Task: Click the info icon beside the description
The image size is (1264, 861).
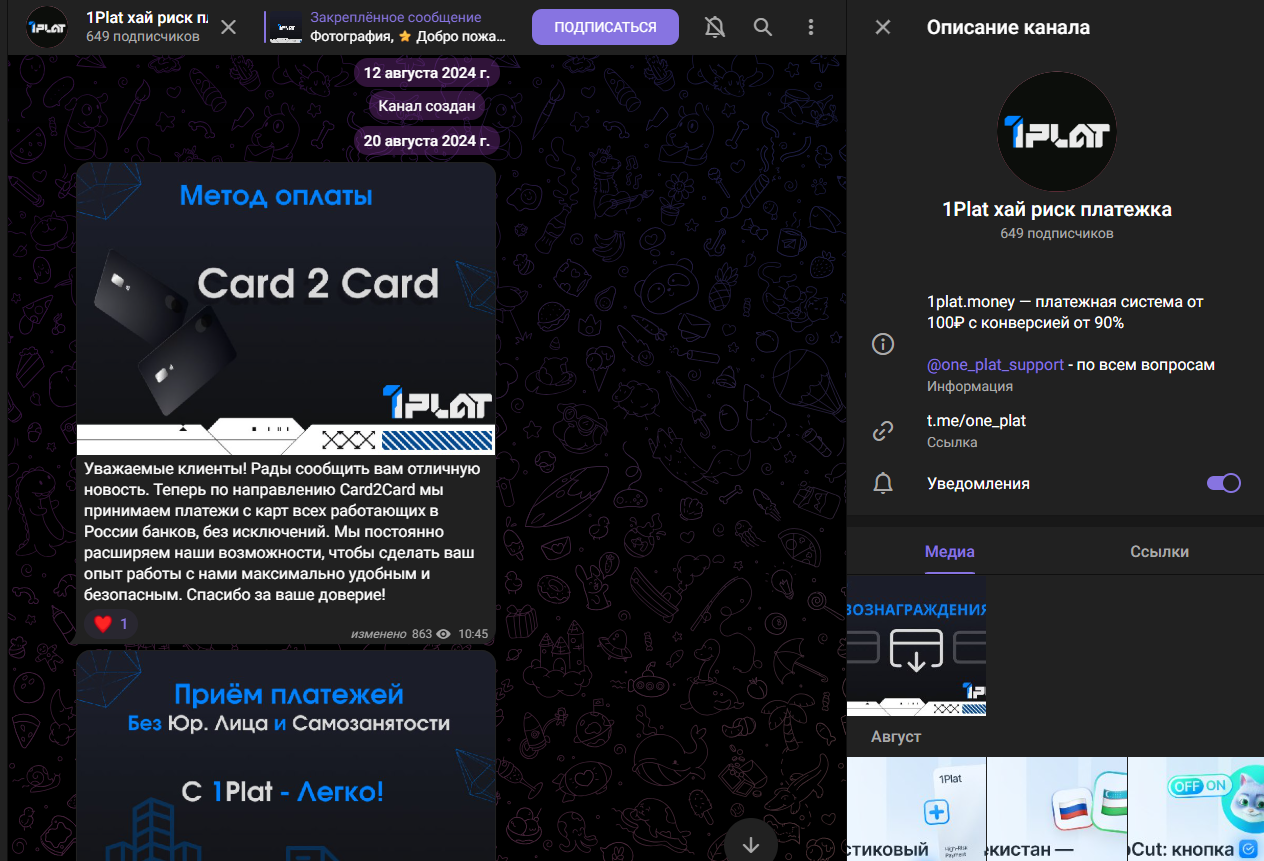Action: (883, 344)
